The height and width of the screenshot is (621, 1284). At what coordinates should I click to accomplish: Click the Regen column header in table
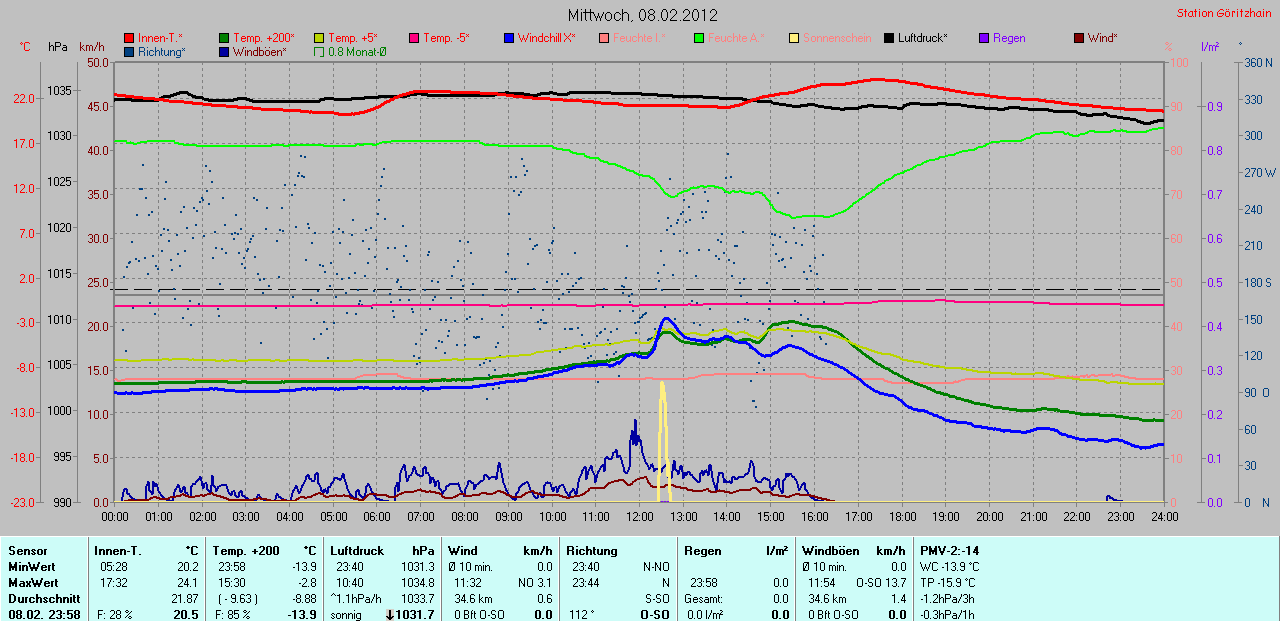click(x=704, y=550)
